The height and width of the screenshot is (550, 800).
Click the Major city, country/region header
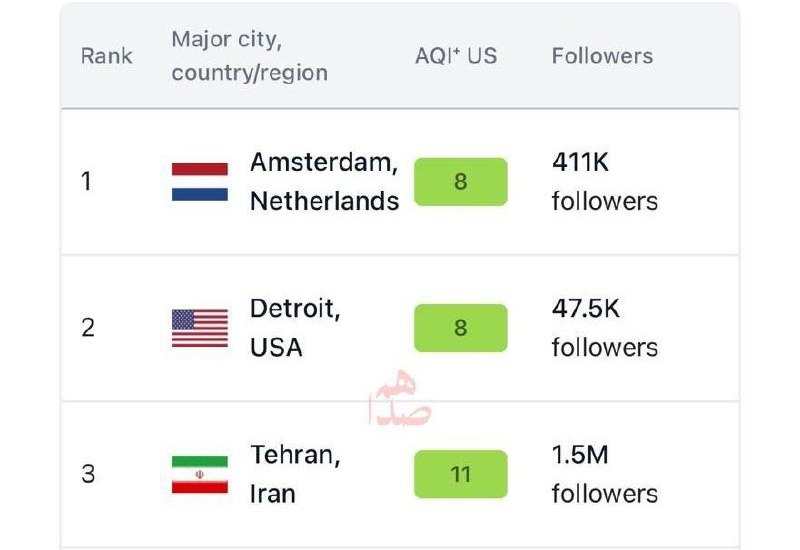(x=249, y=56)
